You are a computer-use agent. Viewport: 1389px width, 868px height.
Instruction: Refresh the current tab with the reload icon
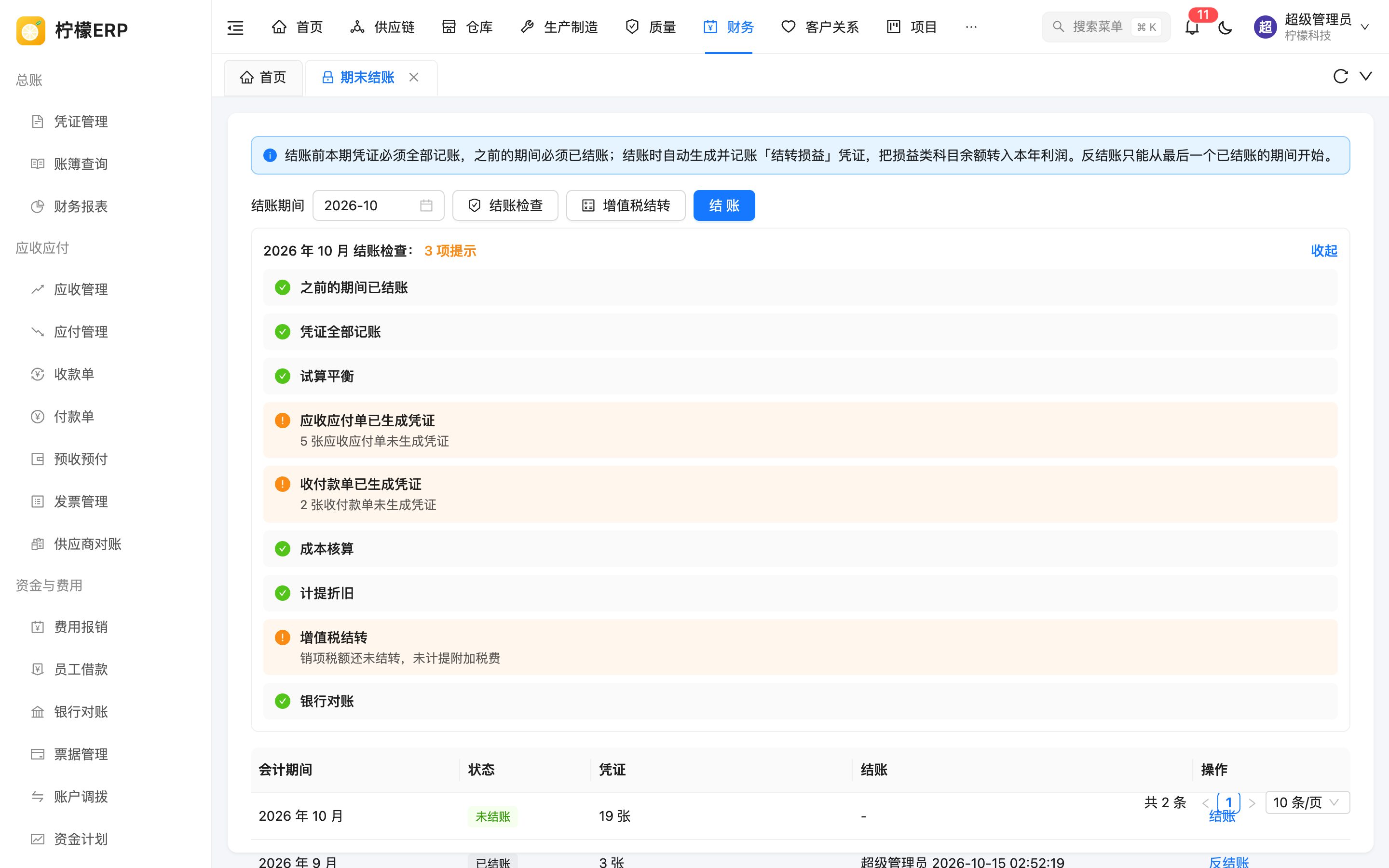coord(1340,76)
